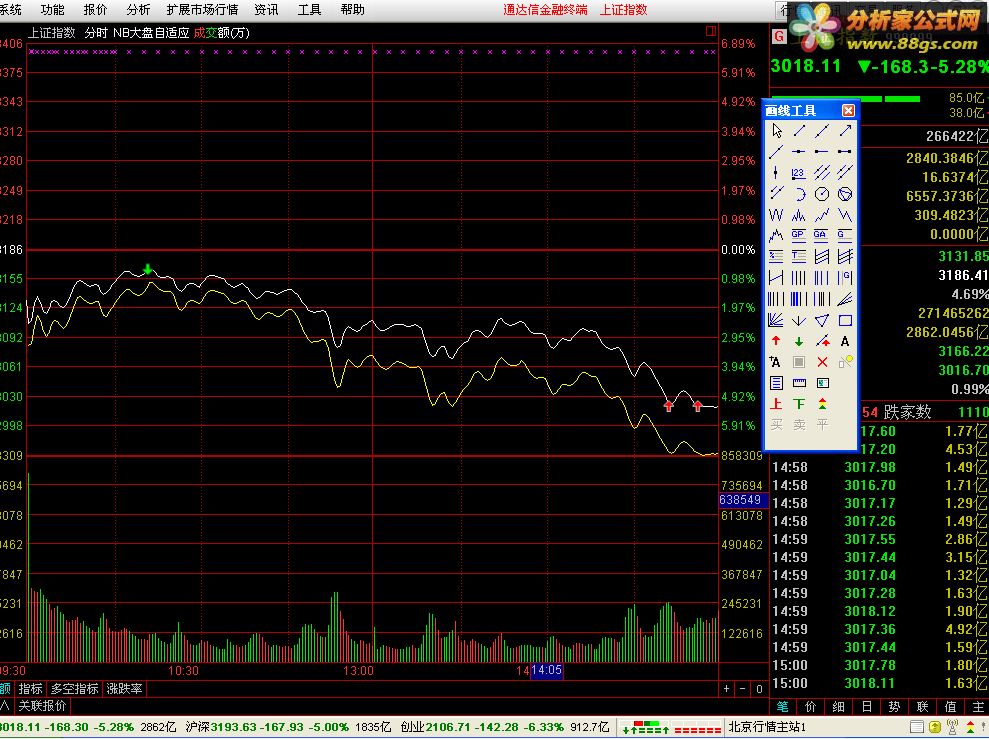Choose the circumscribed circle polygon tool
This screenshot has height=739, width=989.
coord(845,194)
